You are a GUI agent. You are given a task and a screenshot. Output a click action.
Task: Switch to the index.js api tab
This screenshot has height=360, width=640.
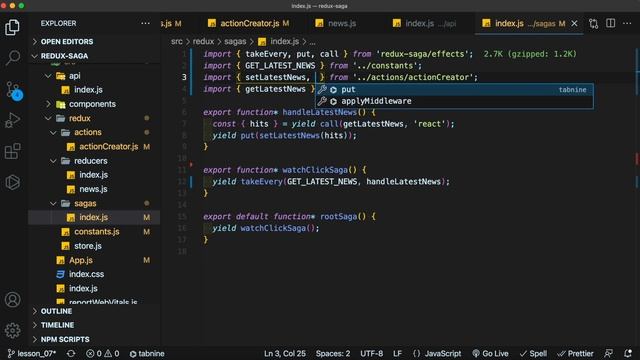coord(425,24)
